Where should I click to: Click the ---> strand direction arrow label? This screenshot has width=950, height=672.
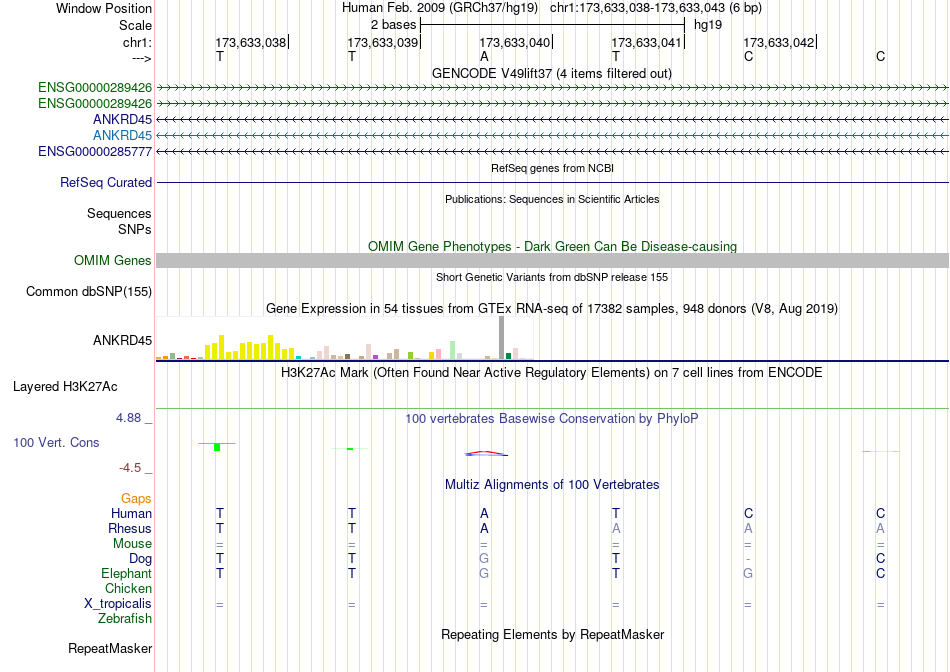141,58
